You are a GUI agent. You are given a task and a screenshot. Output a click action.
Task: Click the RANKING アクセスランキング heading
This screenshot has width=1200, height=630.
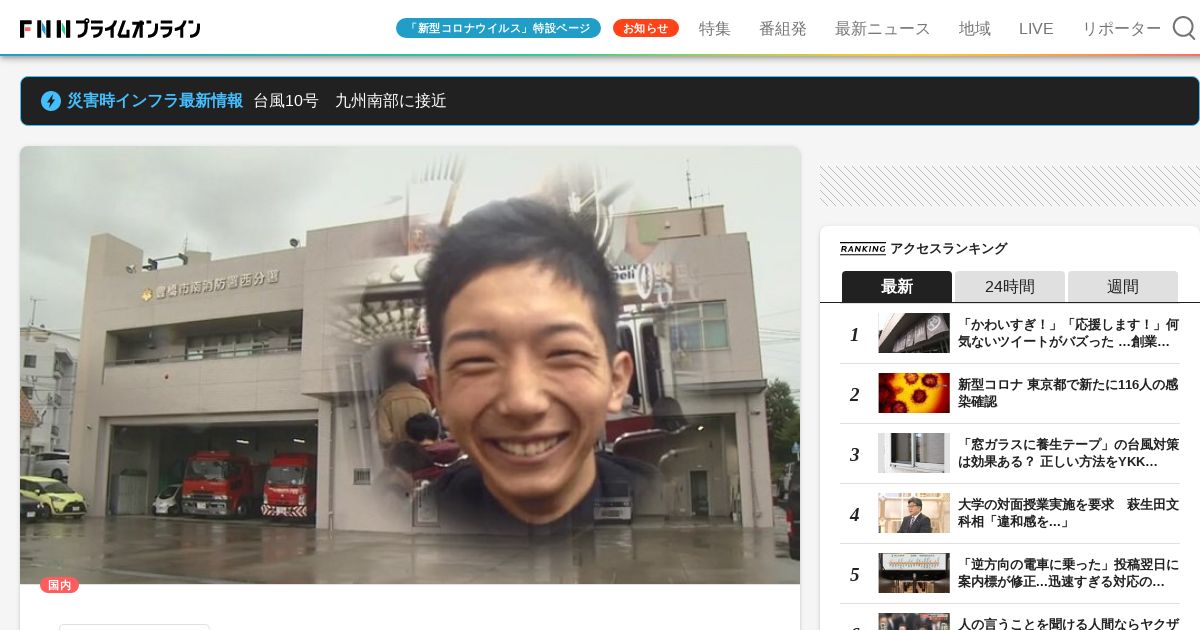[x=923, y=249]
